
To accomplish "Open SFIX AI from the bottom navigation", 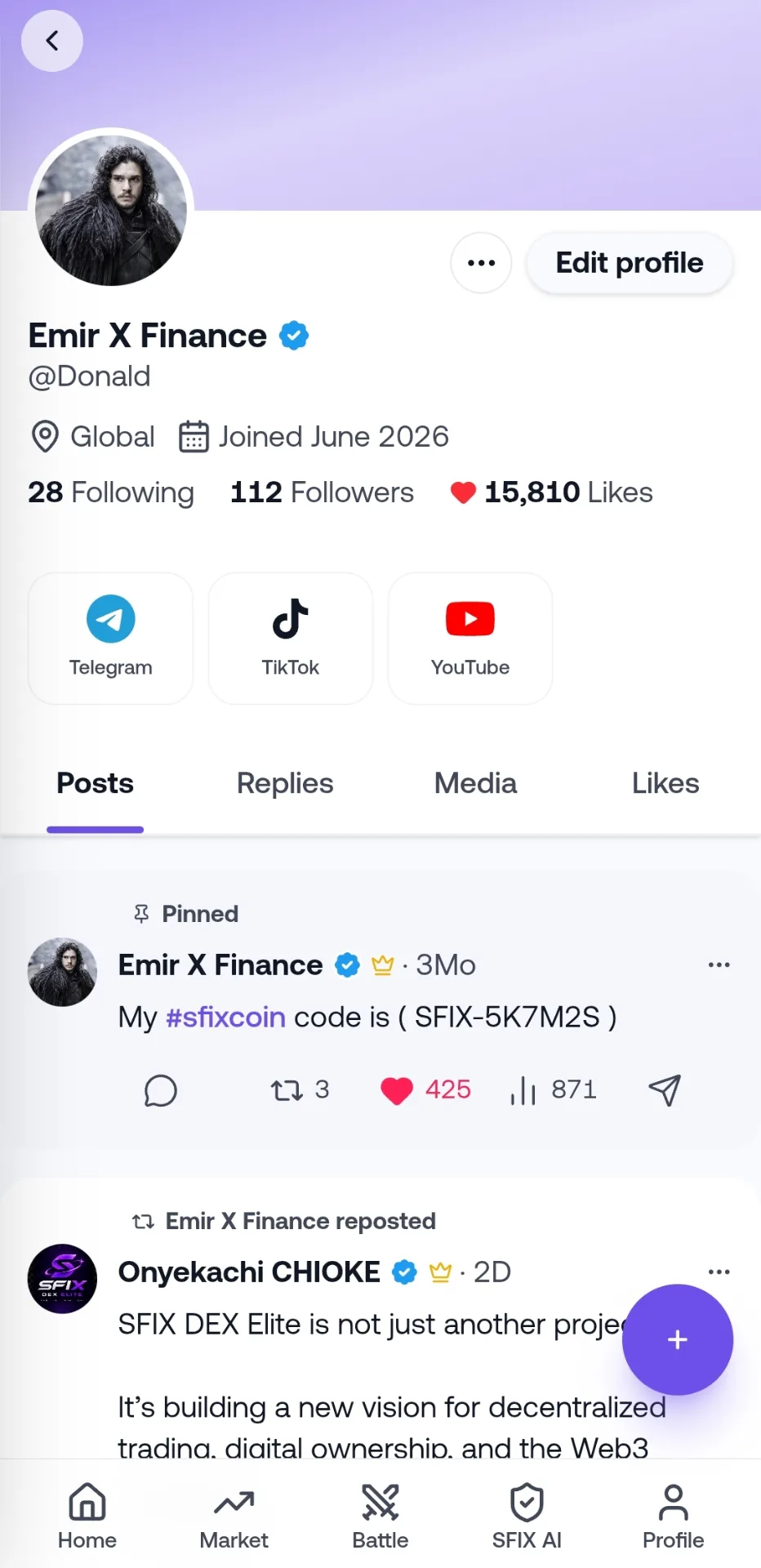I will tap(527, 1517).
